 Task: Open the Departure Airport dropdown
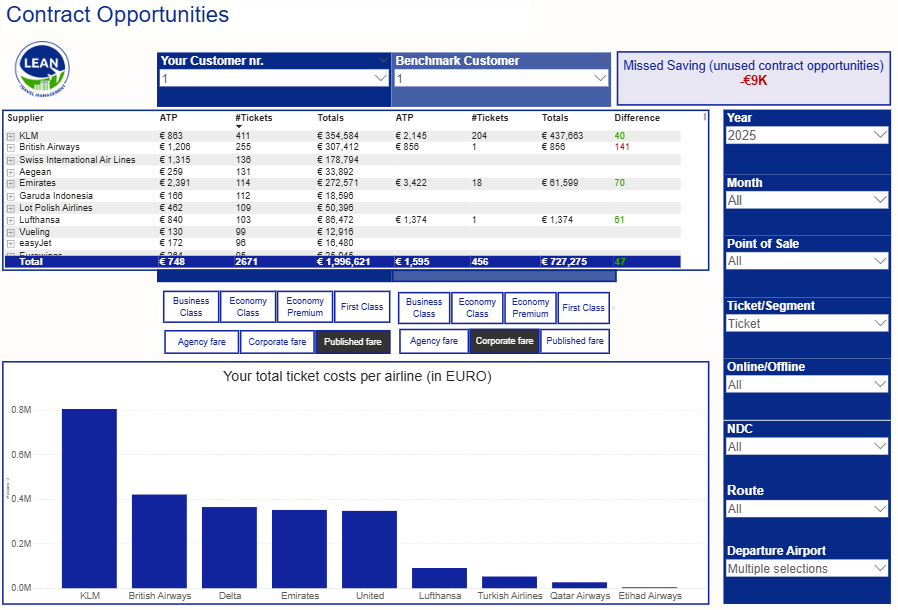pos(806,568)
